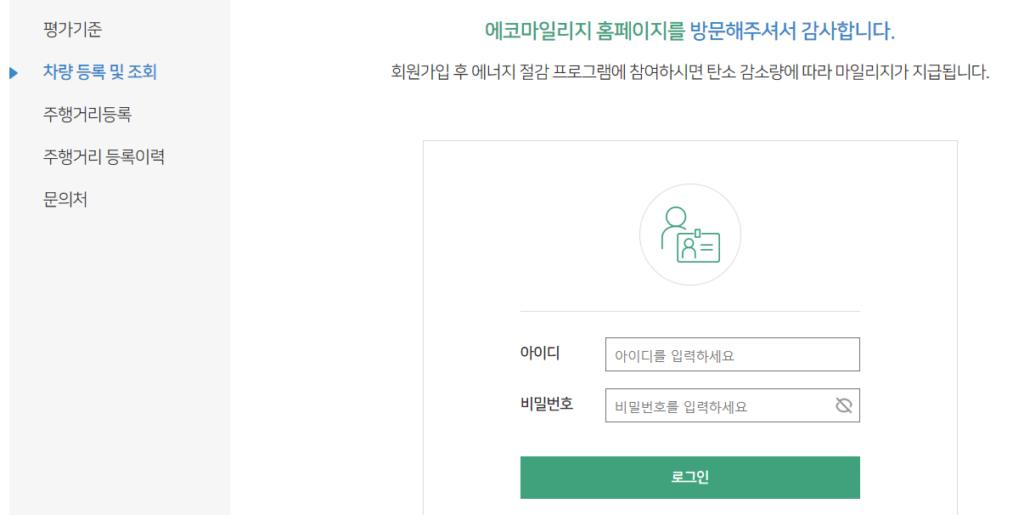Go to 주행거리등록 in the sidebar
The width and height of the screenshot is (1024, 515).
click(x=88, y=114)
